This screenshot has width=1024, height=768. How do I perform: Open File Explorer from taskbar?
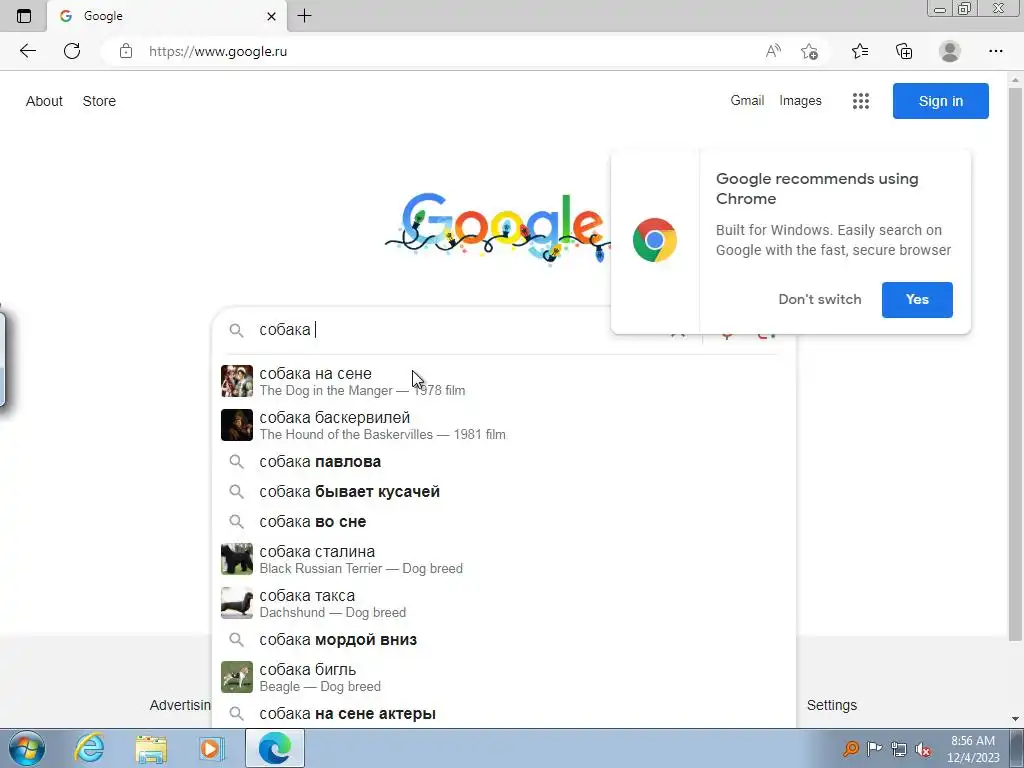pos(151,748)
